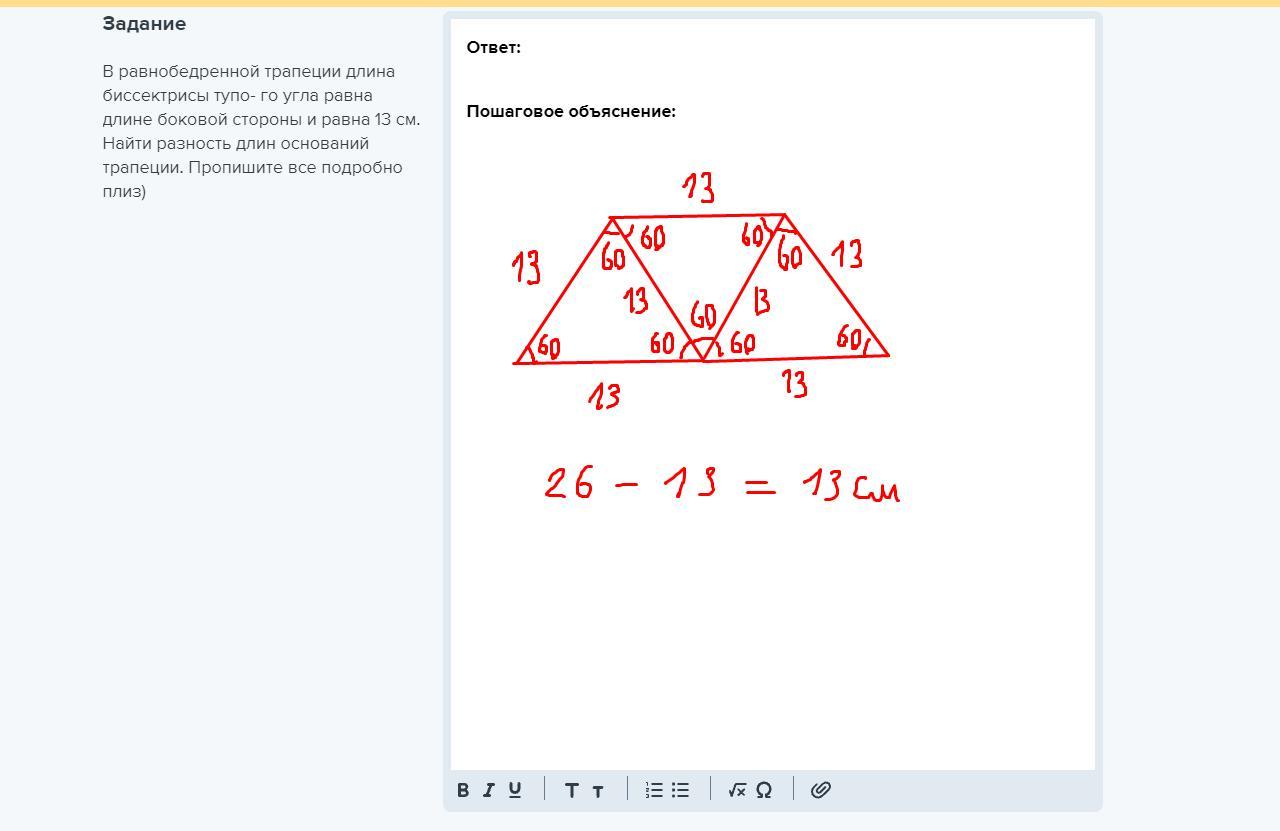Screen dimensions: 1280x831
Task: Insert a bulleted list
Action: [680, 790]
